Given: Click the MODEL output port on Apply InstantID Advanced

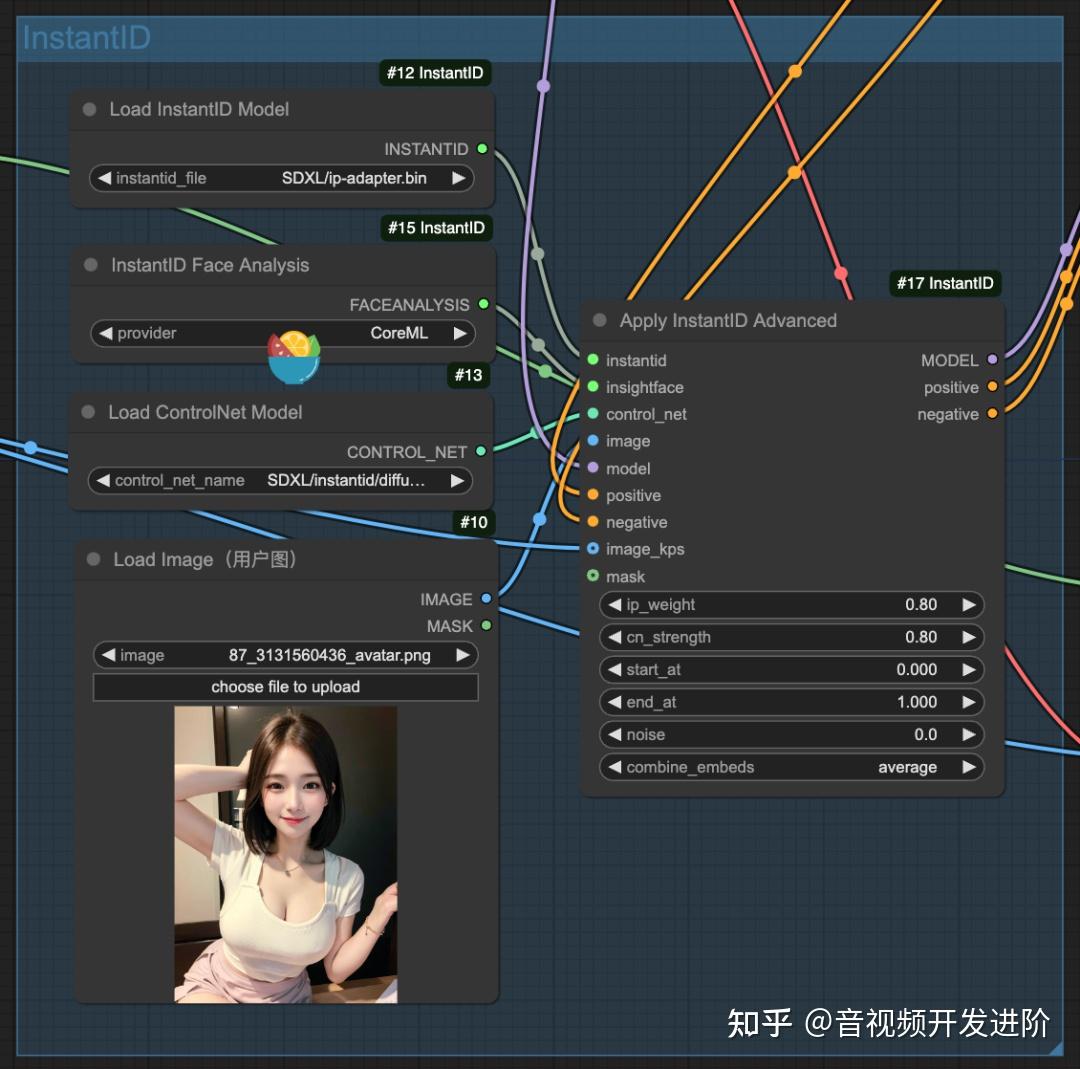Looking at the screenshot, I should 991,360.
